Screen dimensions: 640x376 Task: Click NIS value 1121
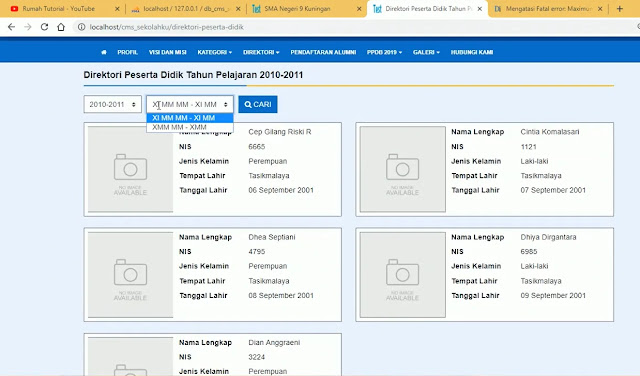(x=528, y=147)
